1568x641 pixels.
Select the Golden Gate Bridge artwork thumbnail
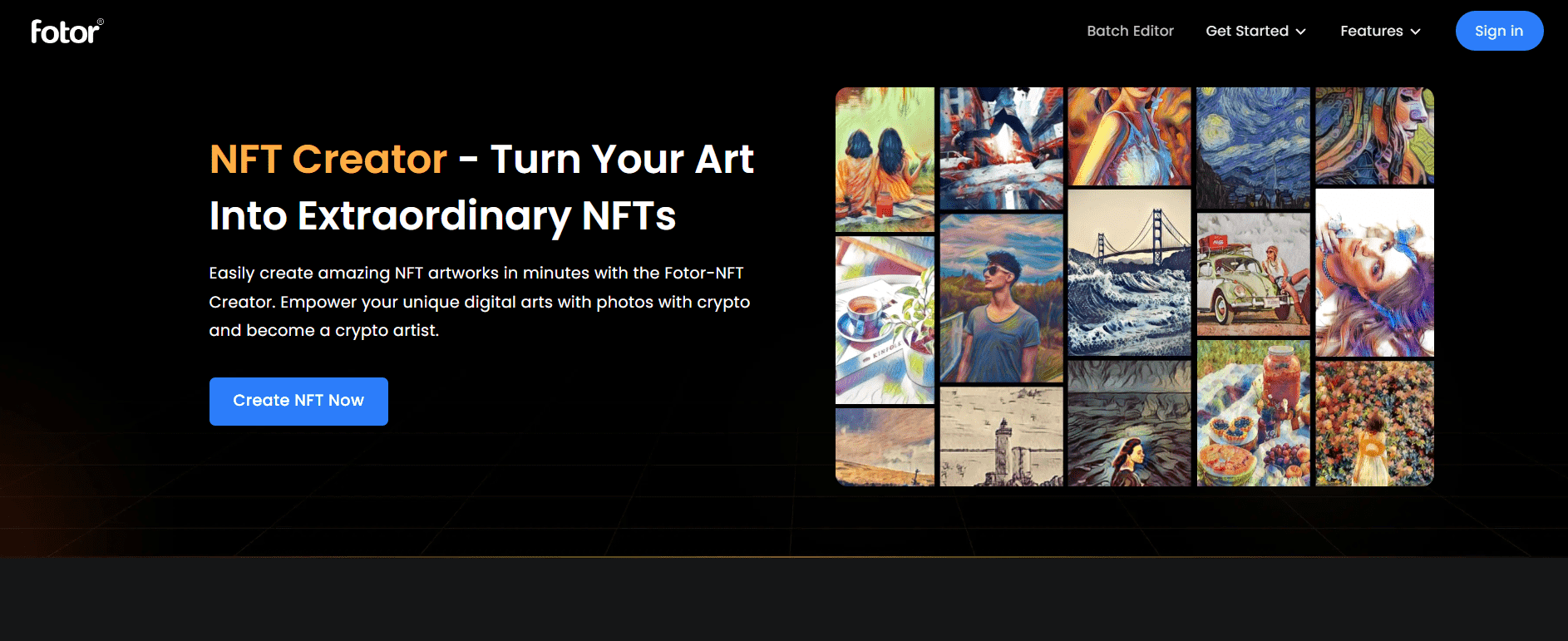click(x=1129, y=273)
